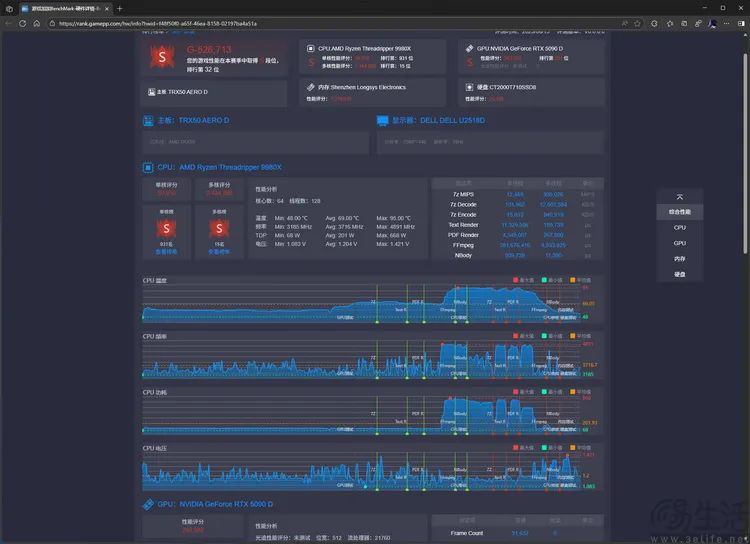The image size is (750, 544).
Task: Open a new browser tab
Action: coord(120,8)
